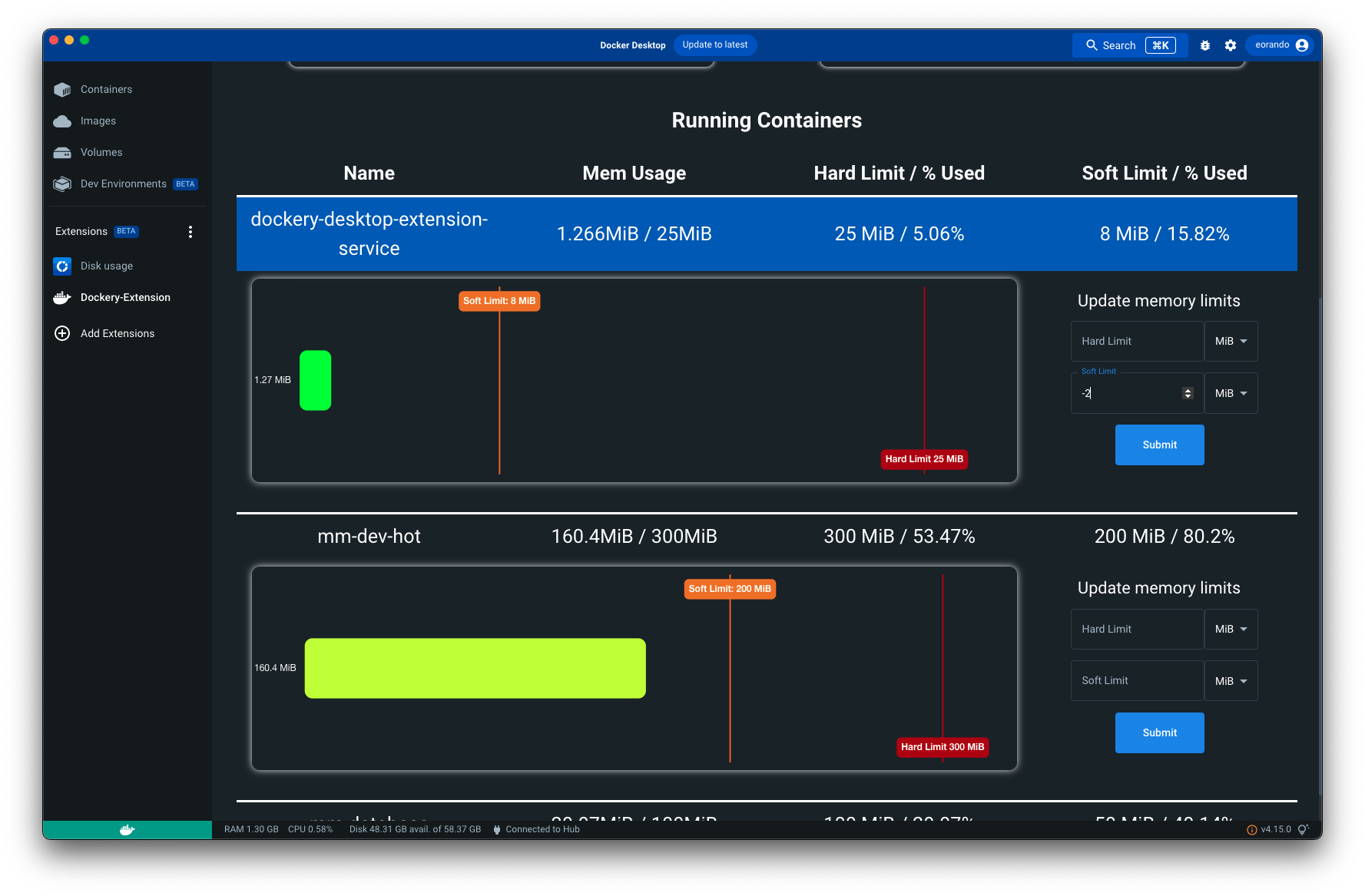This screenshot has width=1365, height=896.
Task: Click the Mem Usage column header
Action: tap(634, 174)
